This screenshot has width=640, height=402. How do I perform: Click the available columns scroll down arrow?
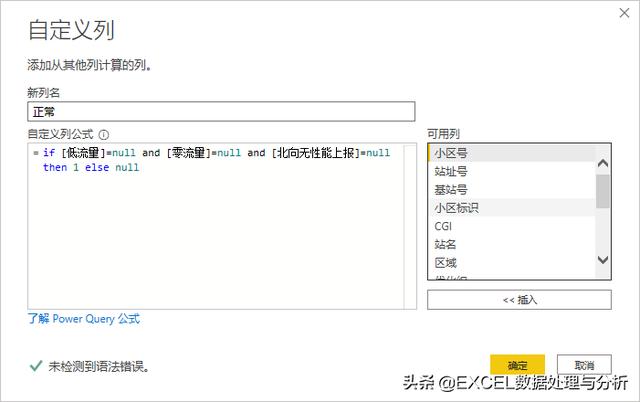click(603, 260)
